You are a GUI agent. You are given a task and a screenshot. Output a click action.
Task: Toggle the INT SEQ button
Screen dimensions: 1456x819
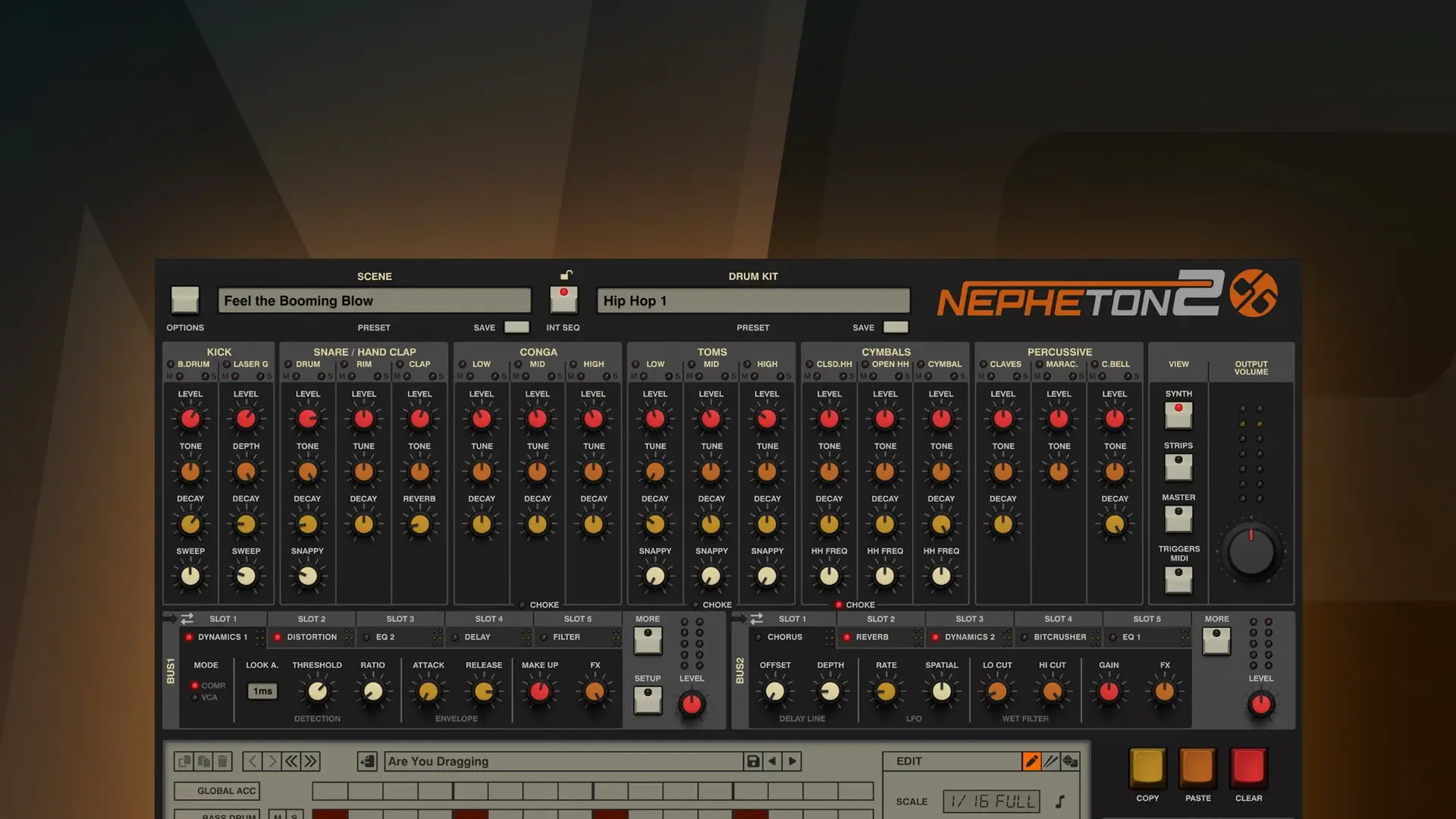pyautogui.click(x=563, y=300)
